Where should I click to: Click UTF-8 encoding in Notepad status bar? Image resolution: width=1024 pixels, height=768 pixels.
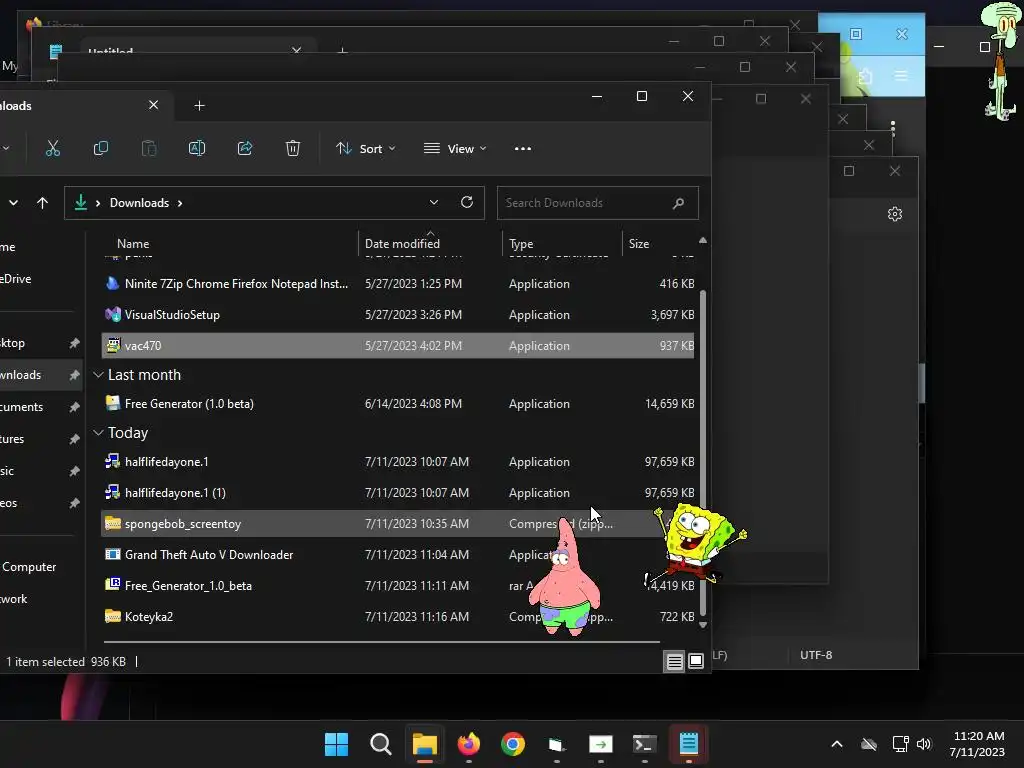pos(816,655)
